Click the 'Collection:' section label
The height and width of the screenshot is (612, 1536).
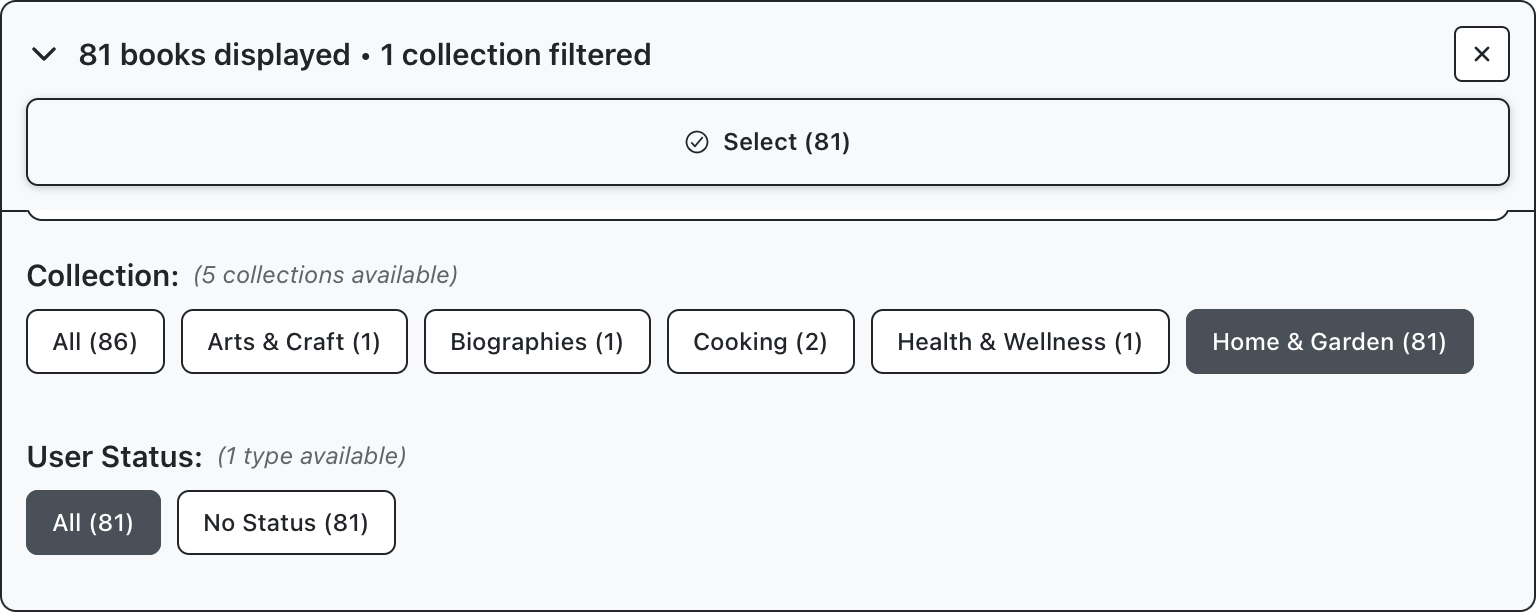click(x=102, y=275)
